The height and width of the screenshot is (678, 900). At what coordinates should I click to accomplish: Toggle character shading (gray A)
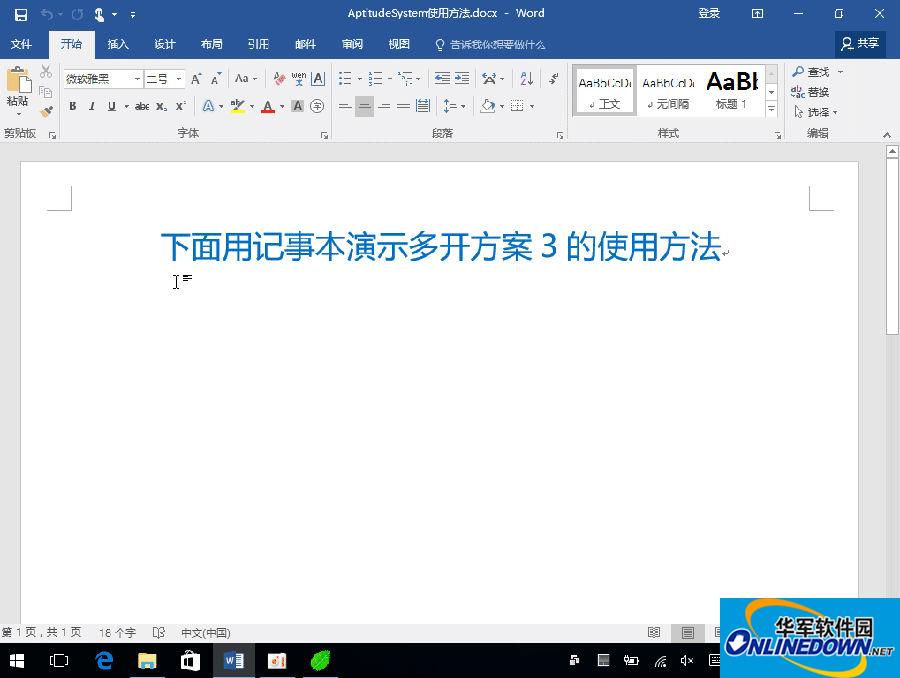[x=297, y=106]
